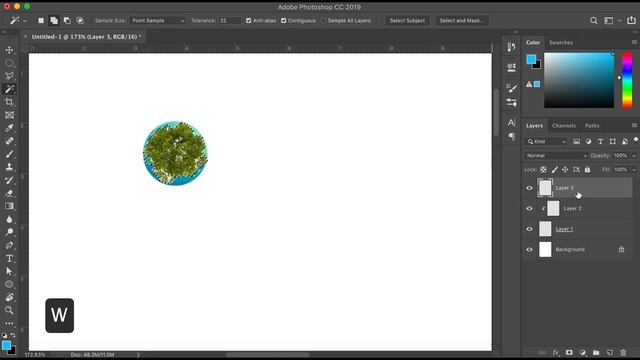Click the Select Subject button
The width and height of the screenshot is (640, 360).
coord(407,20)
